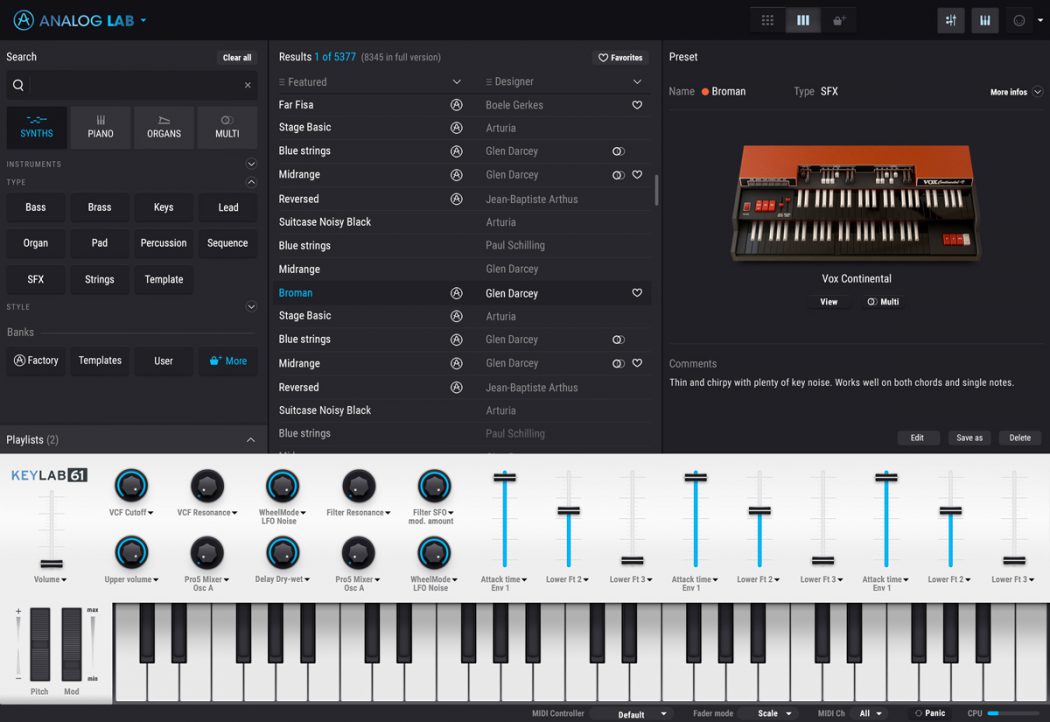Delete the current preset

pyautogui.click(x=1020, y=438)
